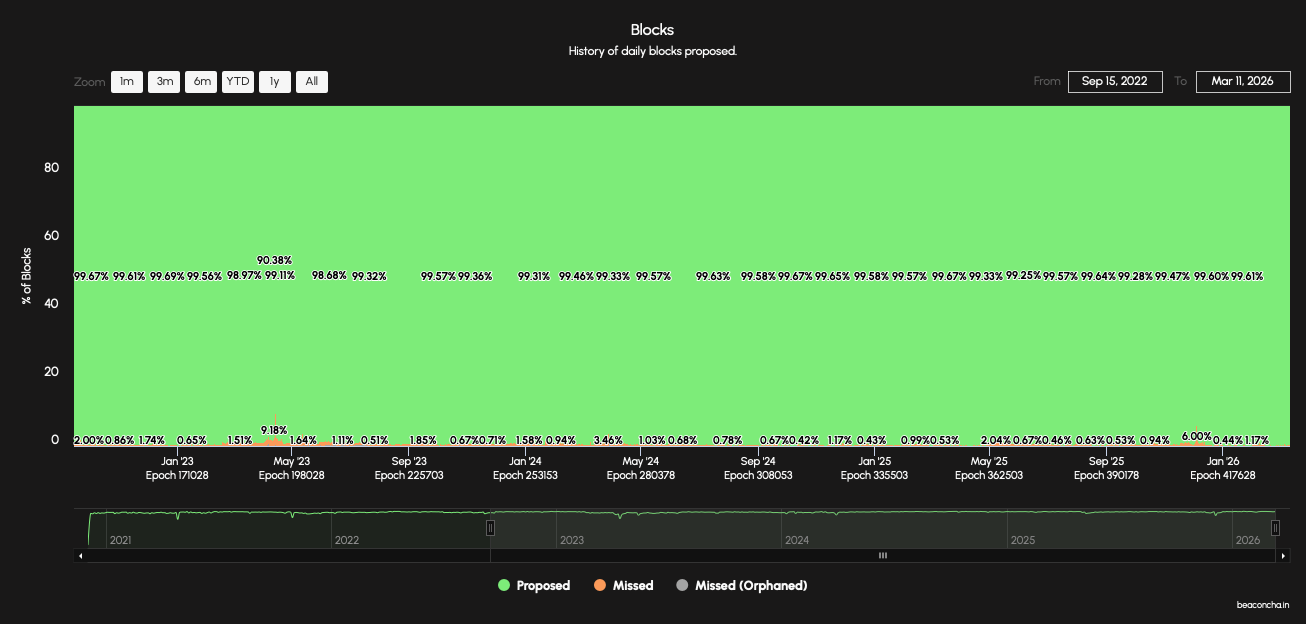Select the 3m zoom range
Image resolution: width=1306 pixels, height=624 pixels.
click(164, 82)
